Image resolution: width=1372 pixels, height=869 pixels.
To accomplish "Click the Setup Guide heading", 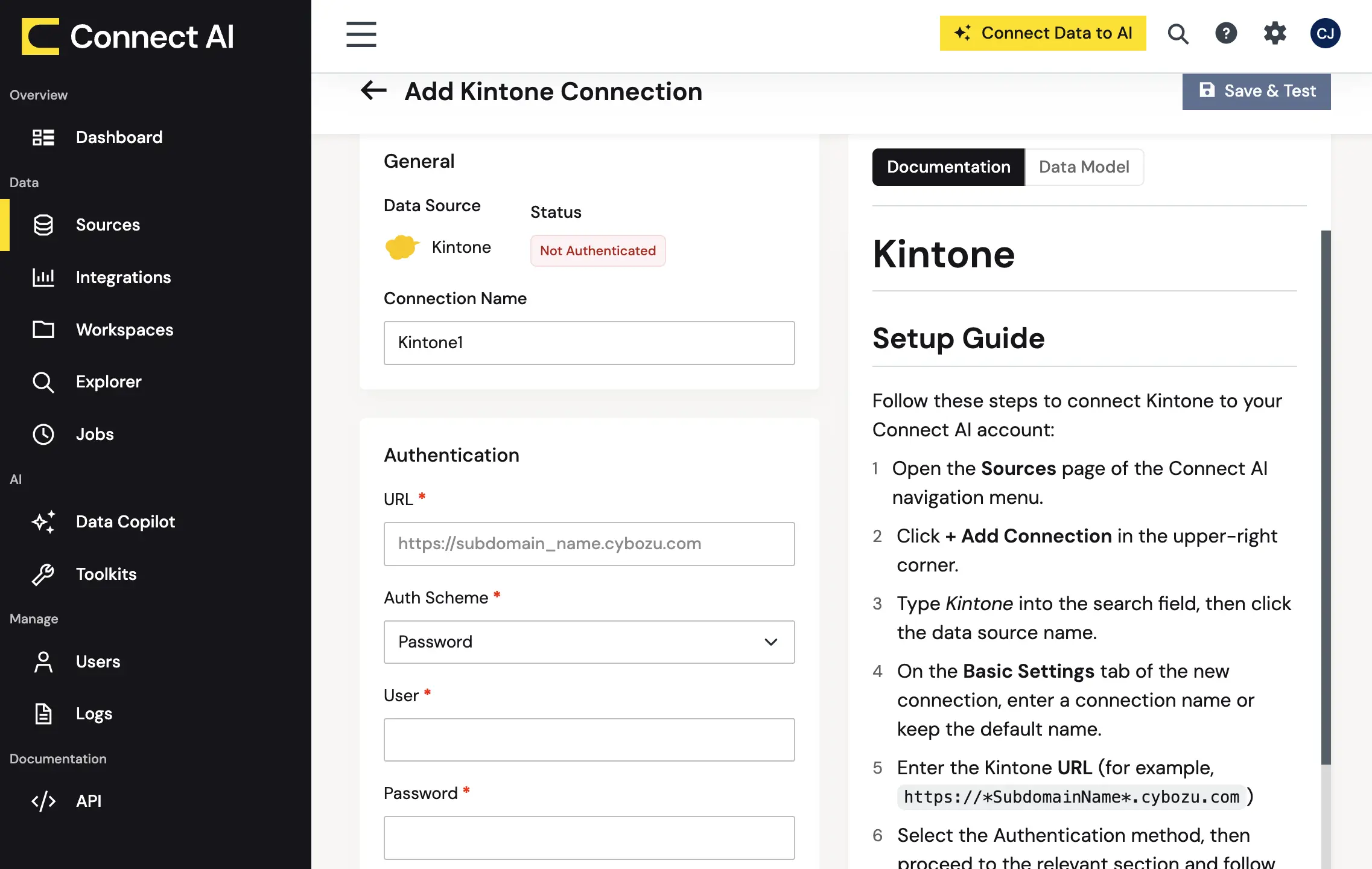I will (958, 338).
